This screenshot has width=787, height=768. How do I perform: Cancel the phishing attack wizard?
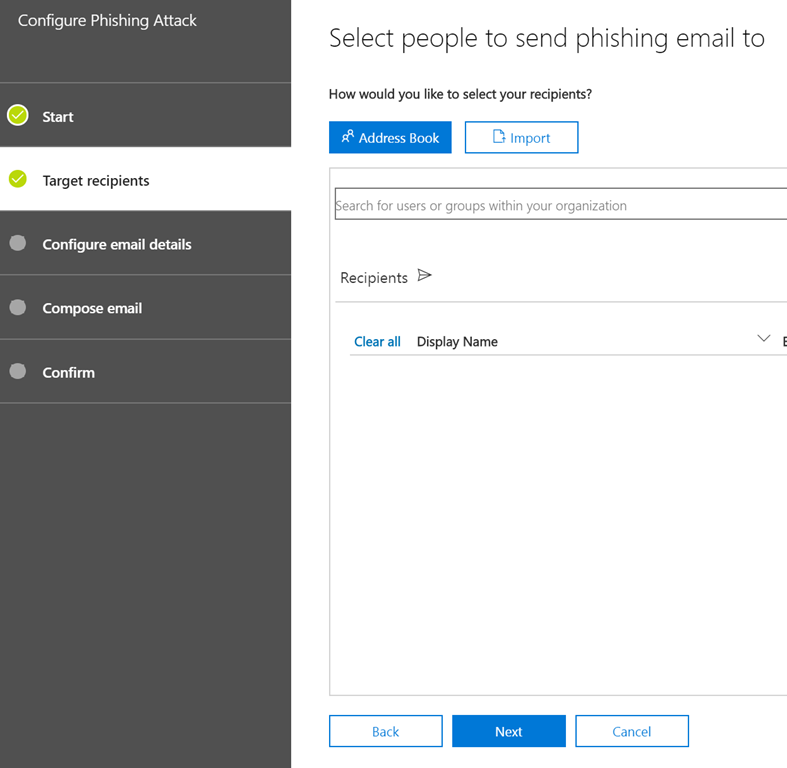pyautogui.click(x=631, y=731)
